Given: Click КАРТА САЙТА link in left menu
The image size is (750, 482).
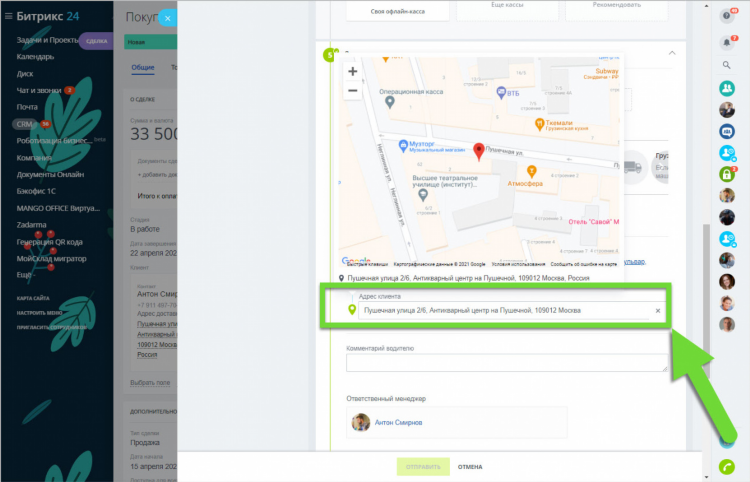Looking at the screenshot, I should click(x=33, y=298).
